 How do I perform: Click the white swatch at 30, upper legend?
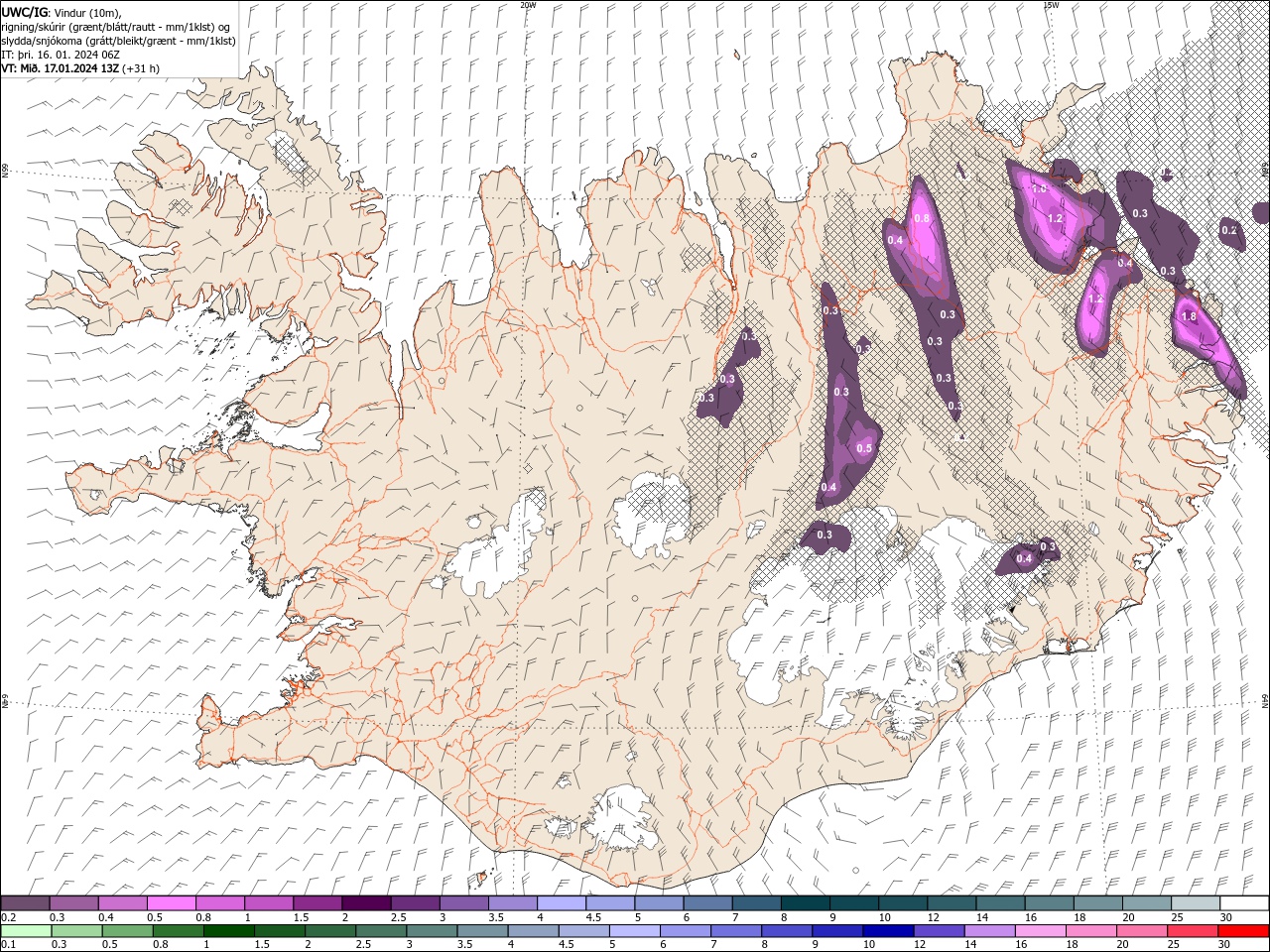coord(1244,903)
